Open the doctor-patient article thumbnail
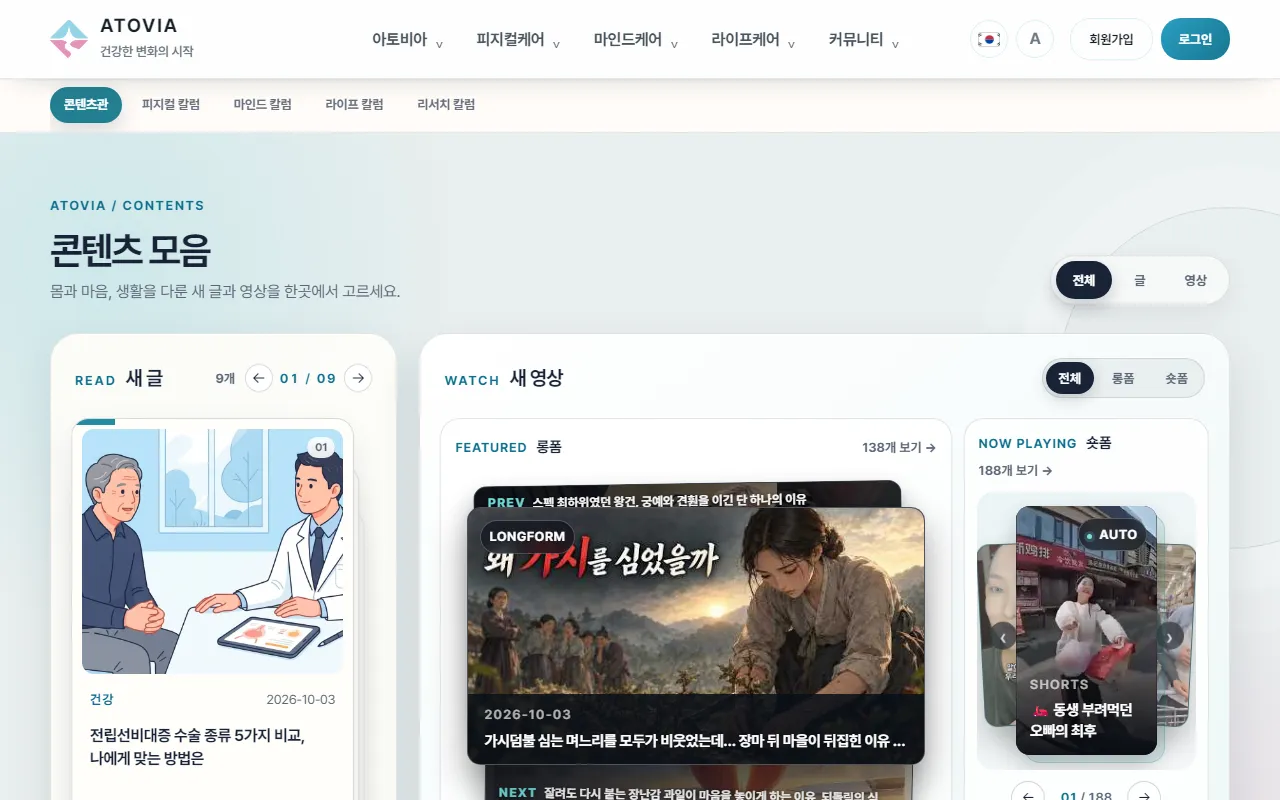 click(x=212, y=551)
